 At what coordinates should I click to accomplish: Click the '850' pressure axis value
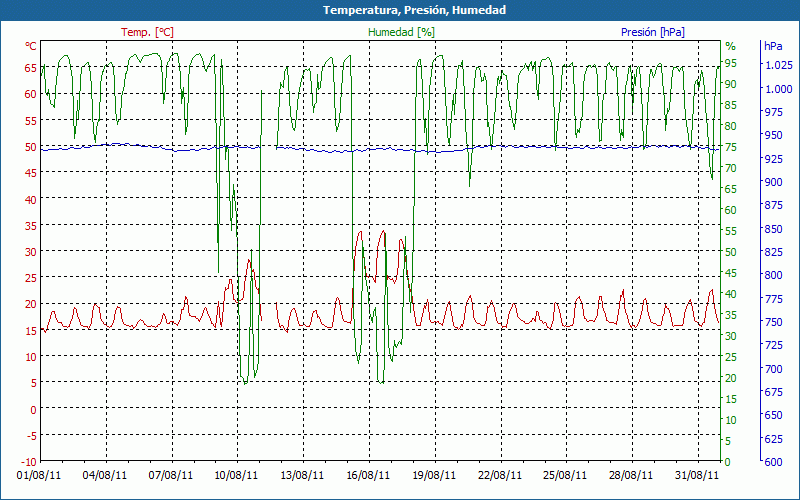tap(773, 229)
